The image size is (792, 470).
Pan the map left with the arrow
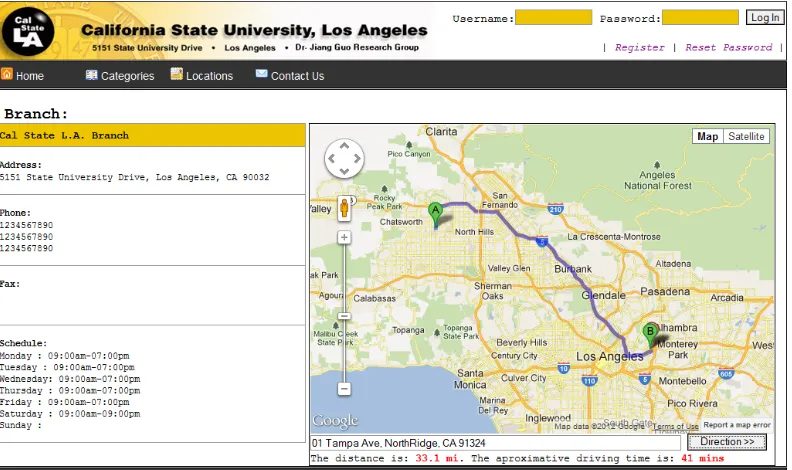[332, 159]
